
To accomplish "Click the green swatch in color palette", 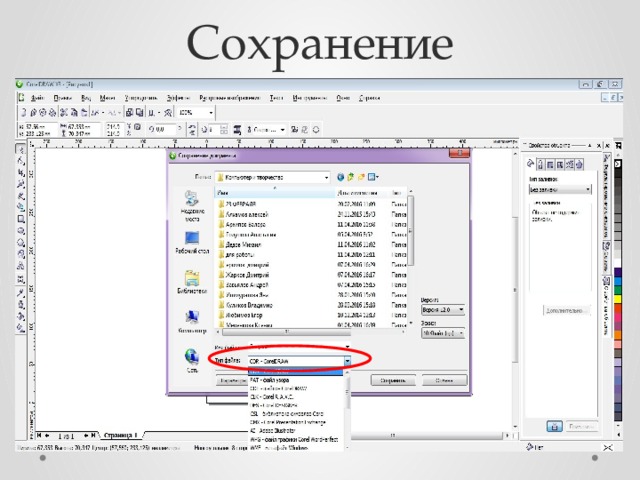I will coord(618,290).
